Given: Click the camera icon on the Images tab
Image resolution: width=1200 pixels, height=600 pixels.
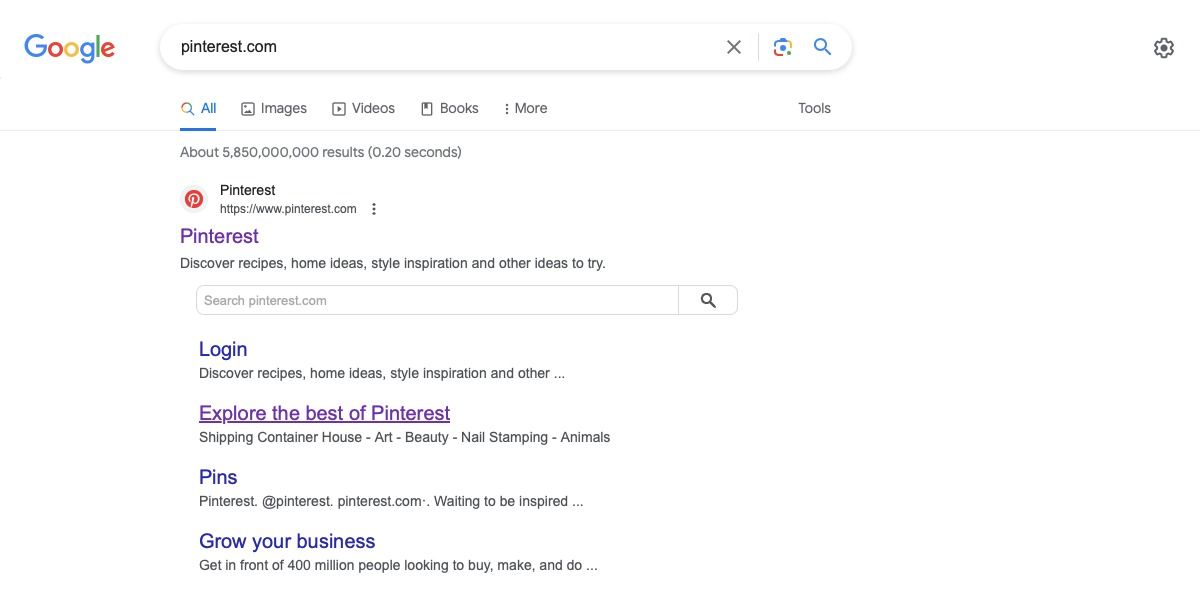Looking at the screenshot, I should point(247,108).
